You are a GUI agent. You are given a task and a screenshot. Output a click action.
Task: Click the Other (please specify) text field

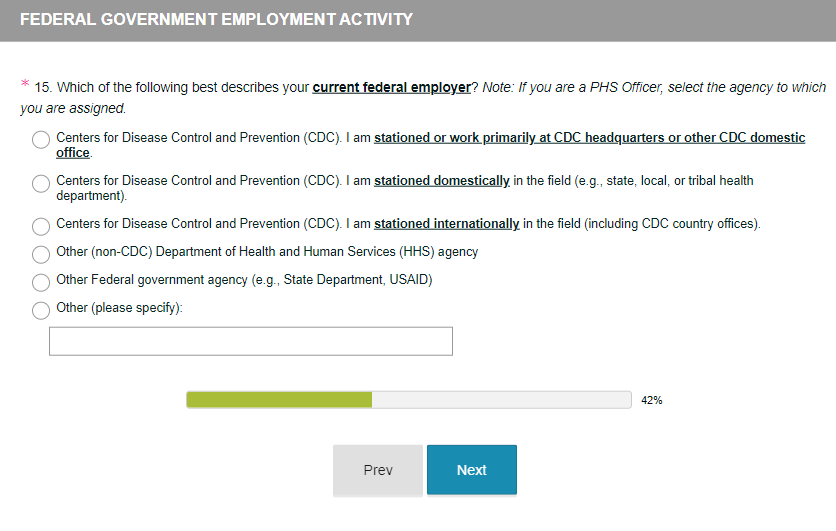[x=250, y=341]
